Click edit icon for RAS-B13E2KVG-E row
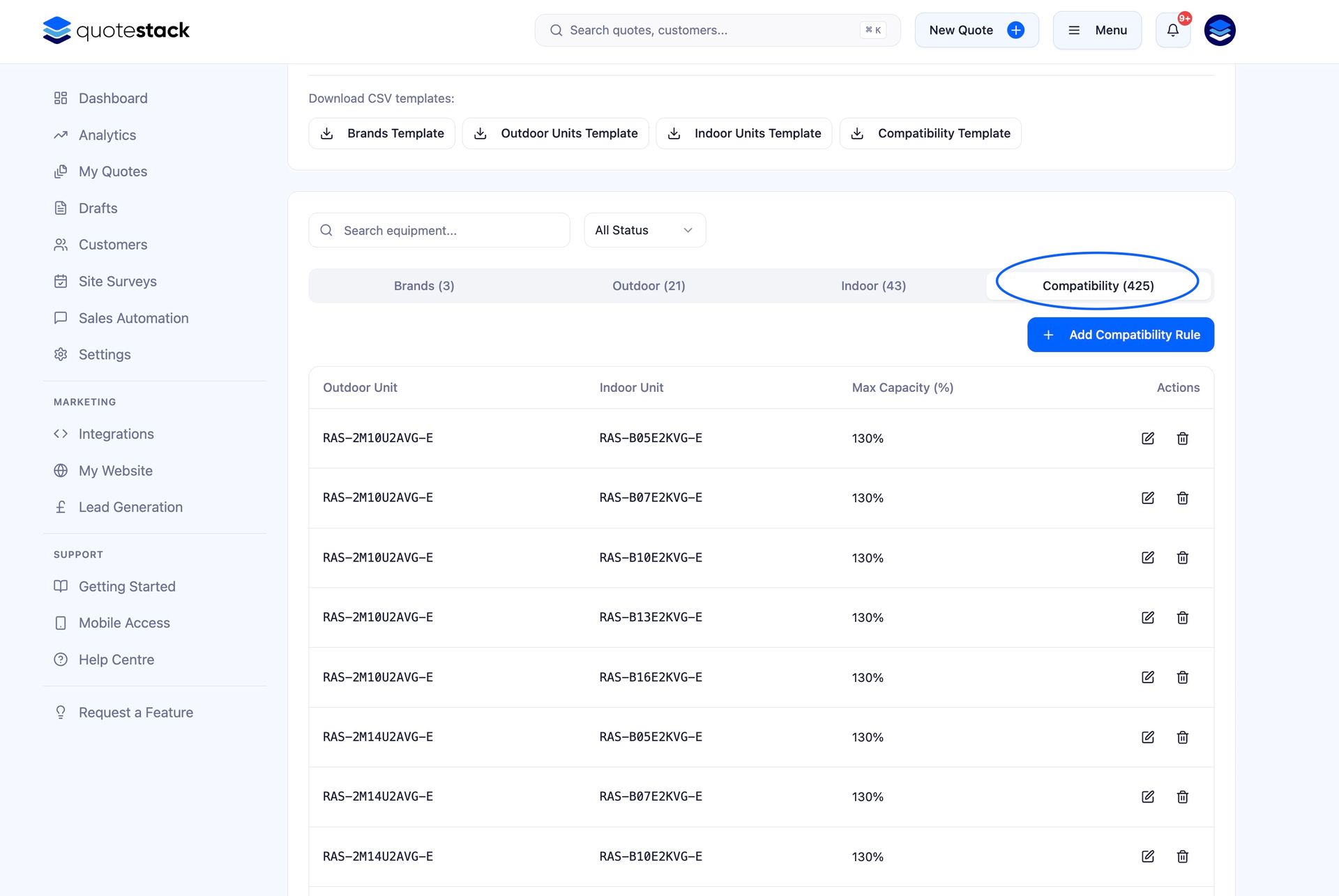 [1147, 617]
